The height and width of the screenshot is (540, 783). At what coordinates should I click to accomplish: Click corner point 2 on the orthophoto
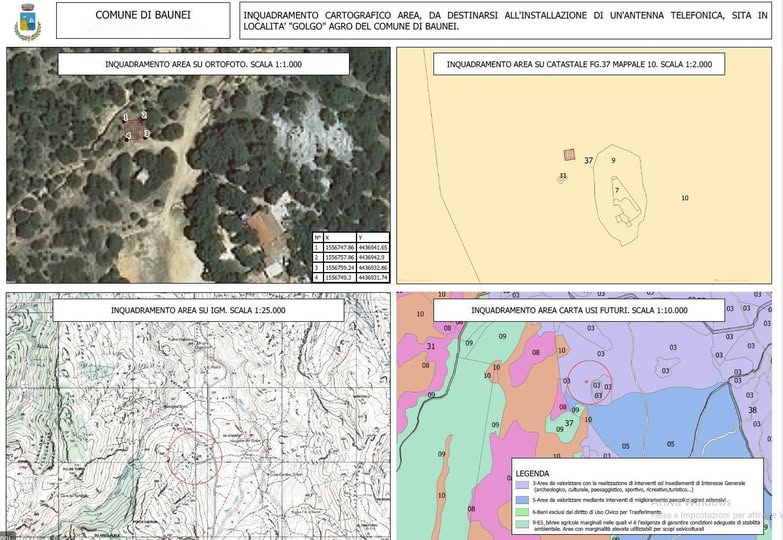point(144,116)
